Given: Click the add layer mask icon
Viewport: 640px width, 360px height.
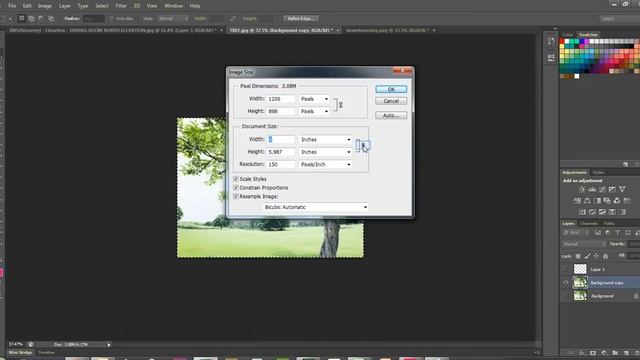Looking at the screenshot, I should [x=593, y=353].
